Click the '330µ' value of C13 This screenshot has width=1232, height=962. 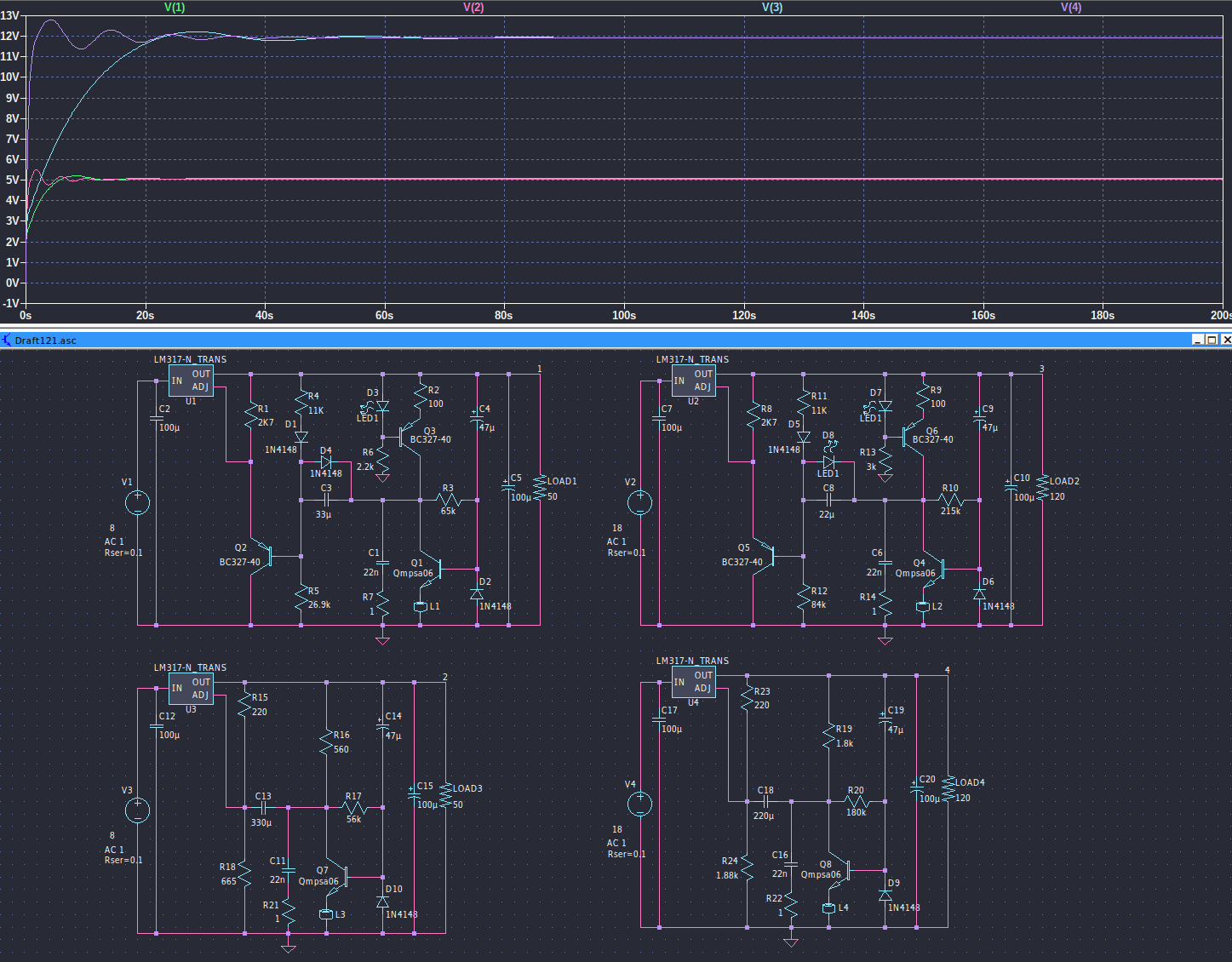261,822
